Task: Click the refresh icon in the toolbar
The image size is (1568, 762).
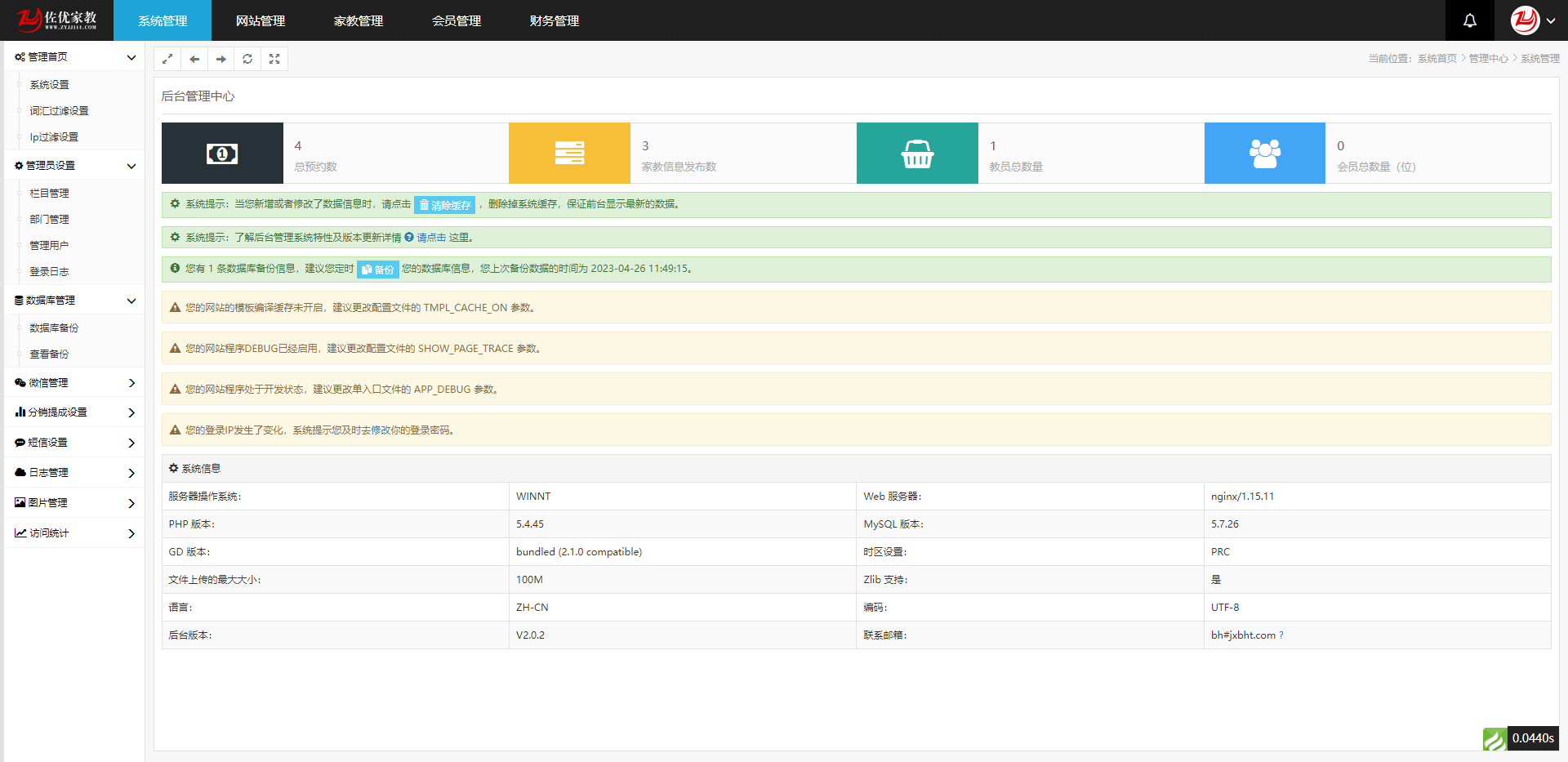Action: pos(247,58)
